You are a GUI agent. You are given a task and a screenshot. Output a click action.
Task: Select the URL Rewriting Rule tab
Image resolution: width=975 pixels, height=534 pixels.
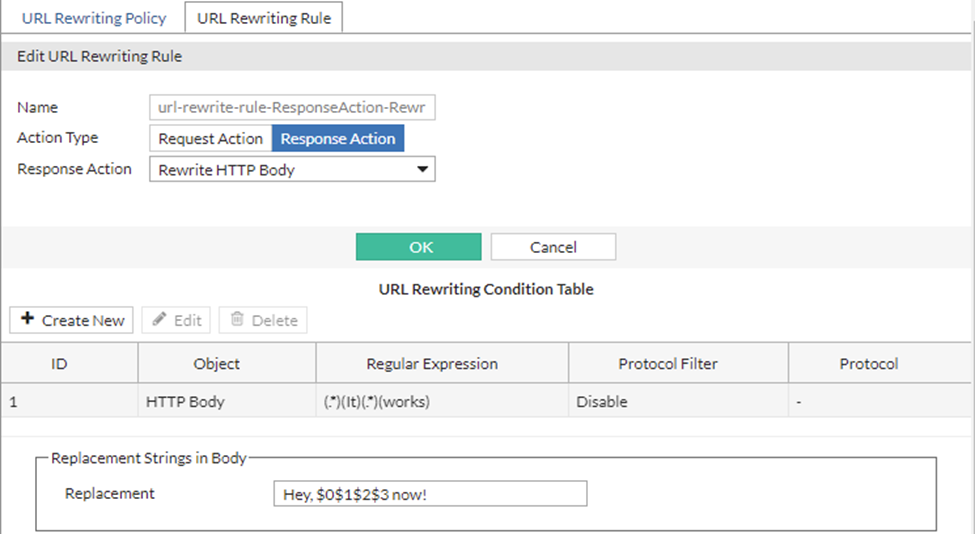(264, 17)
